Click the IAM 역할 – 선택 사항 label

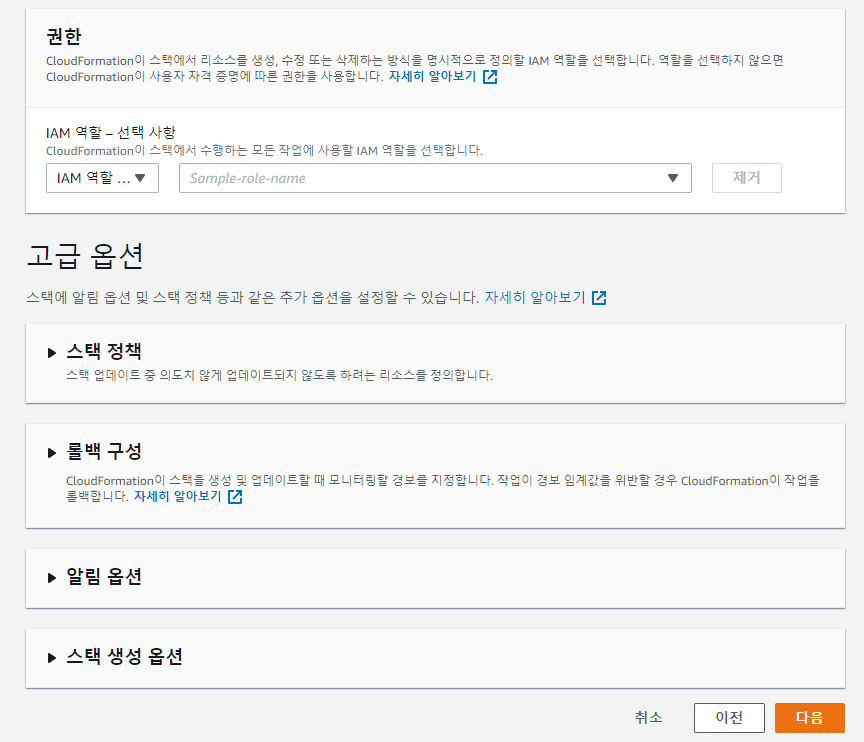[x=111, y=133]
